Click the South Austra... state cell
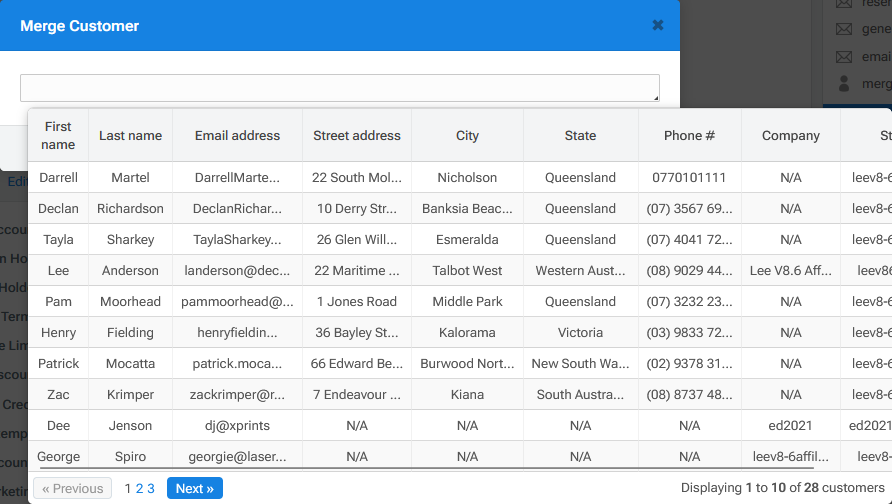Image resolution: width=892 pixels, height=504 pixels. click(x=580, y=394)
